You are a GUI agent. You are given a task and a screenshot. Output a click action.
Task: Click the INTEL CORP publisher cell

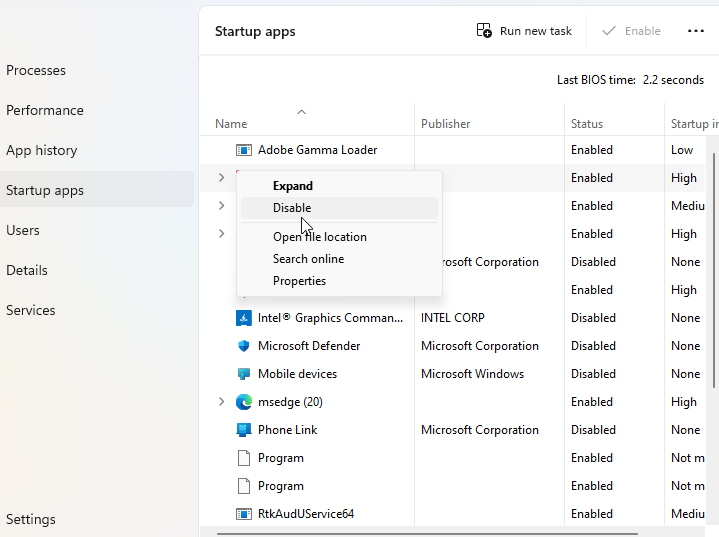[453, 318]
